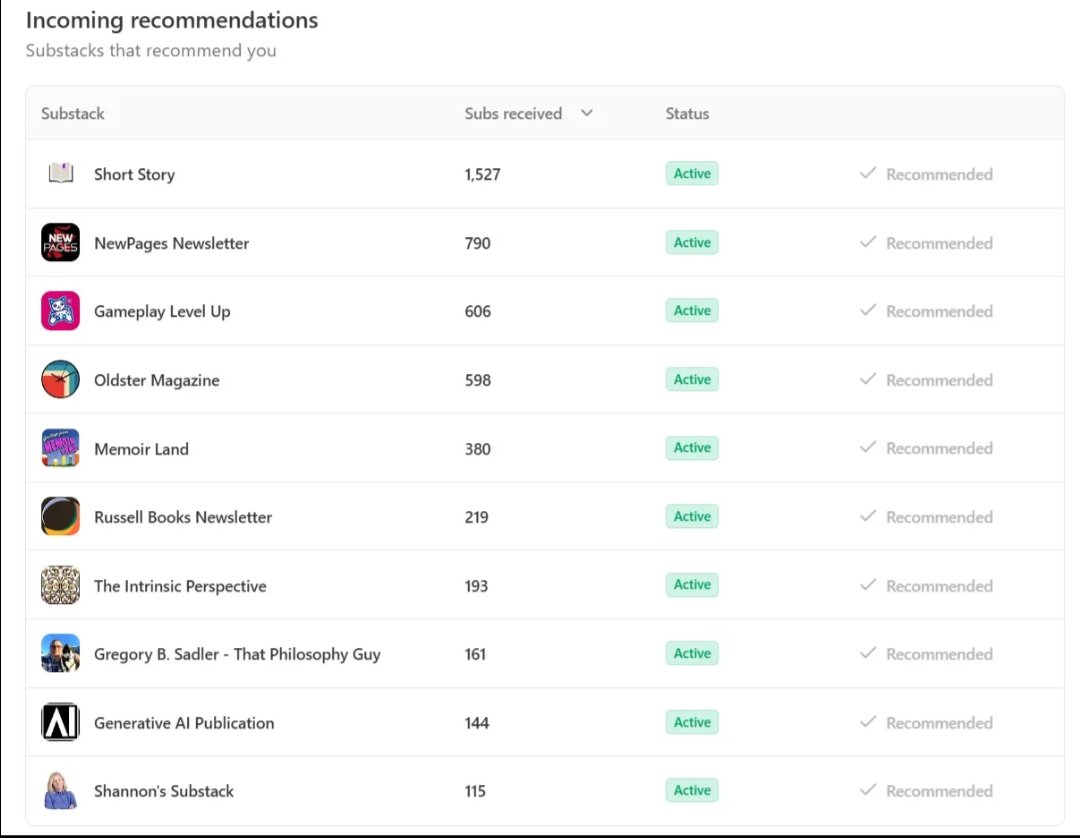Open the Shannon's Substack name

pyautogui.click(x=164, y=791)
